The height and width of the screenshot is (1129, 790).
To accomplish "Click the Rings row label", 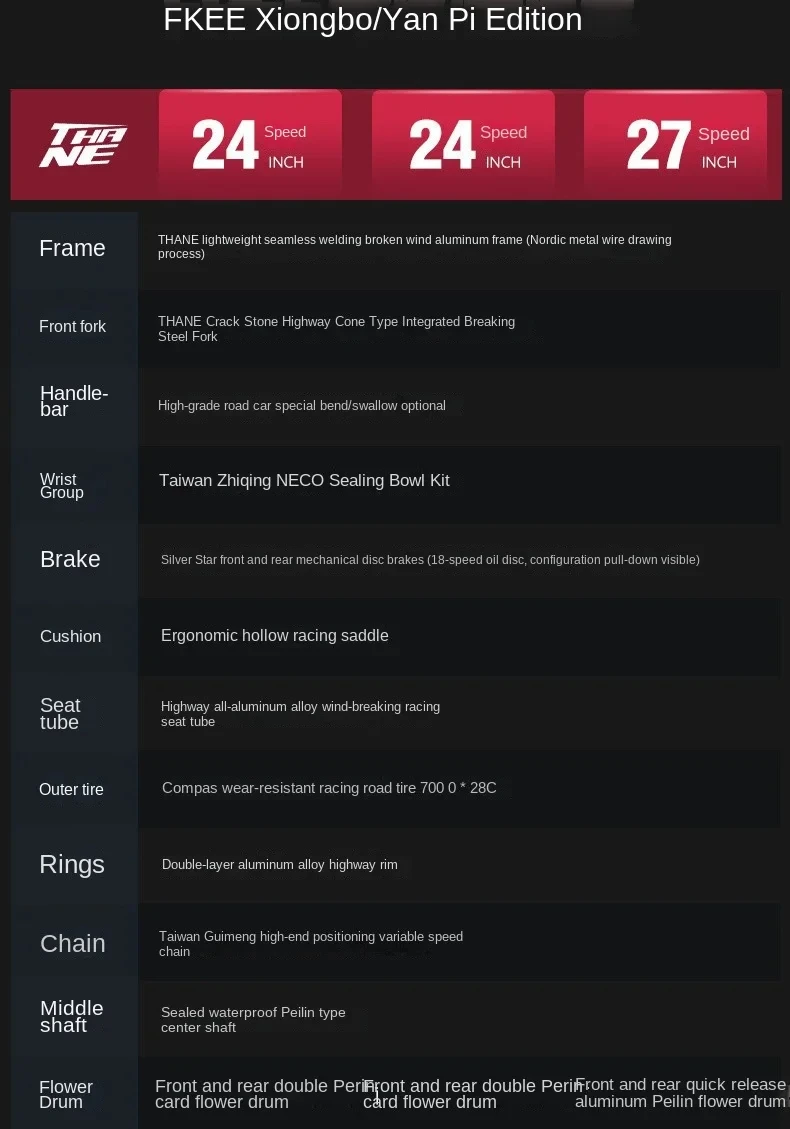I will (x=72, y=864).
